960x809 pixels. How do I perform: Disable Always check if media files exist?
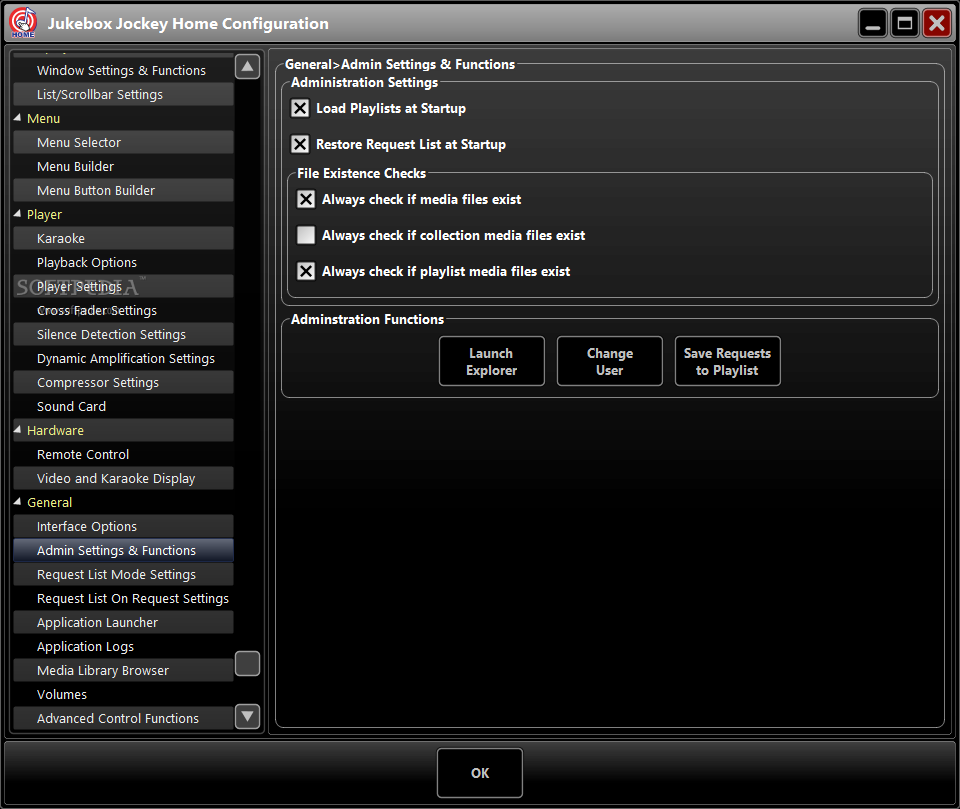click(306, 199)
